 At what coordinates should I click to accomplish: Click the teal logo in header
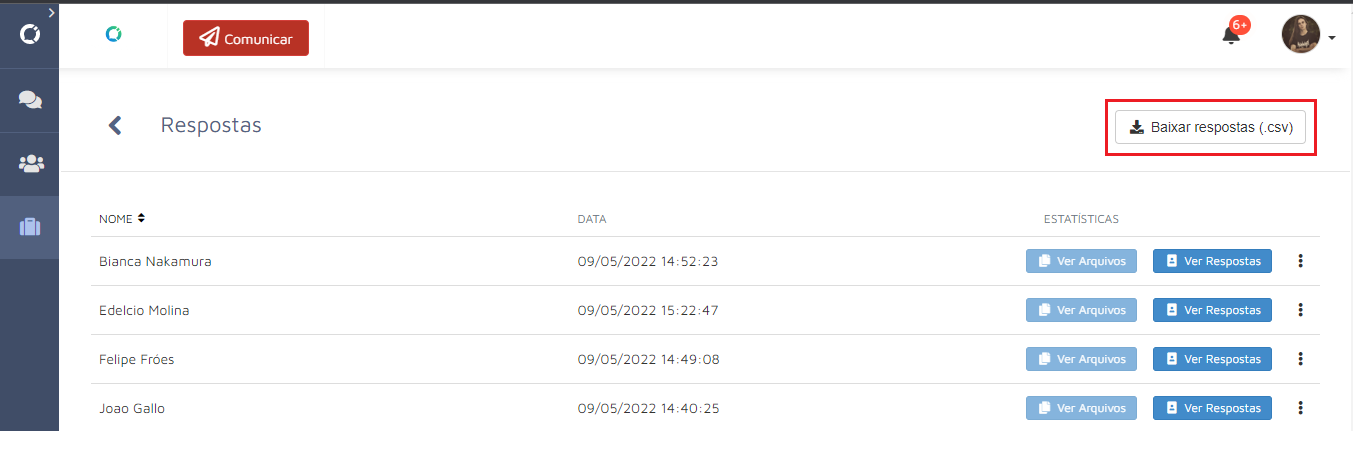coord(114,34)
